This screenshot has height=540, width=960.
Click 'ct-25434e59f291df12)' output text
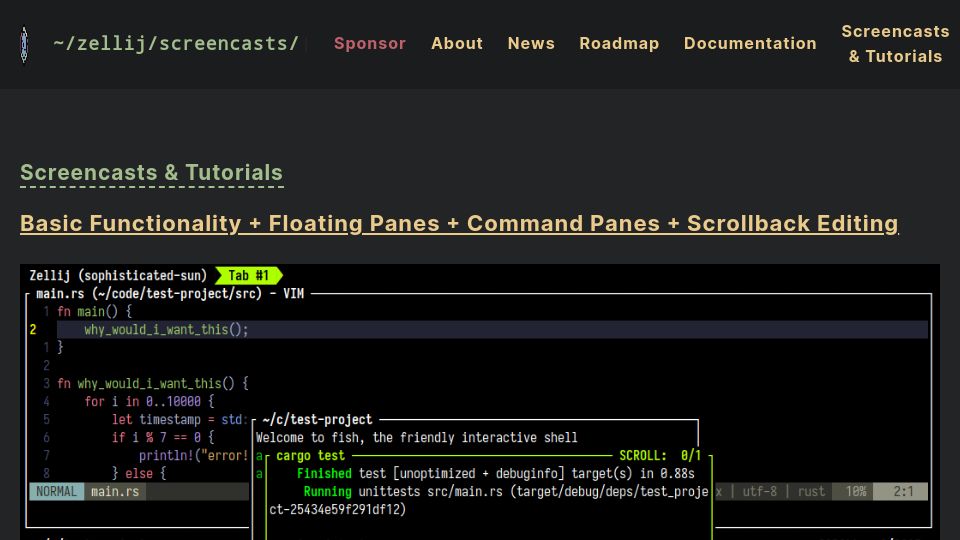click(x=337, y=509)
